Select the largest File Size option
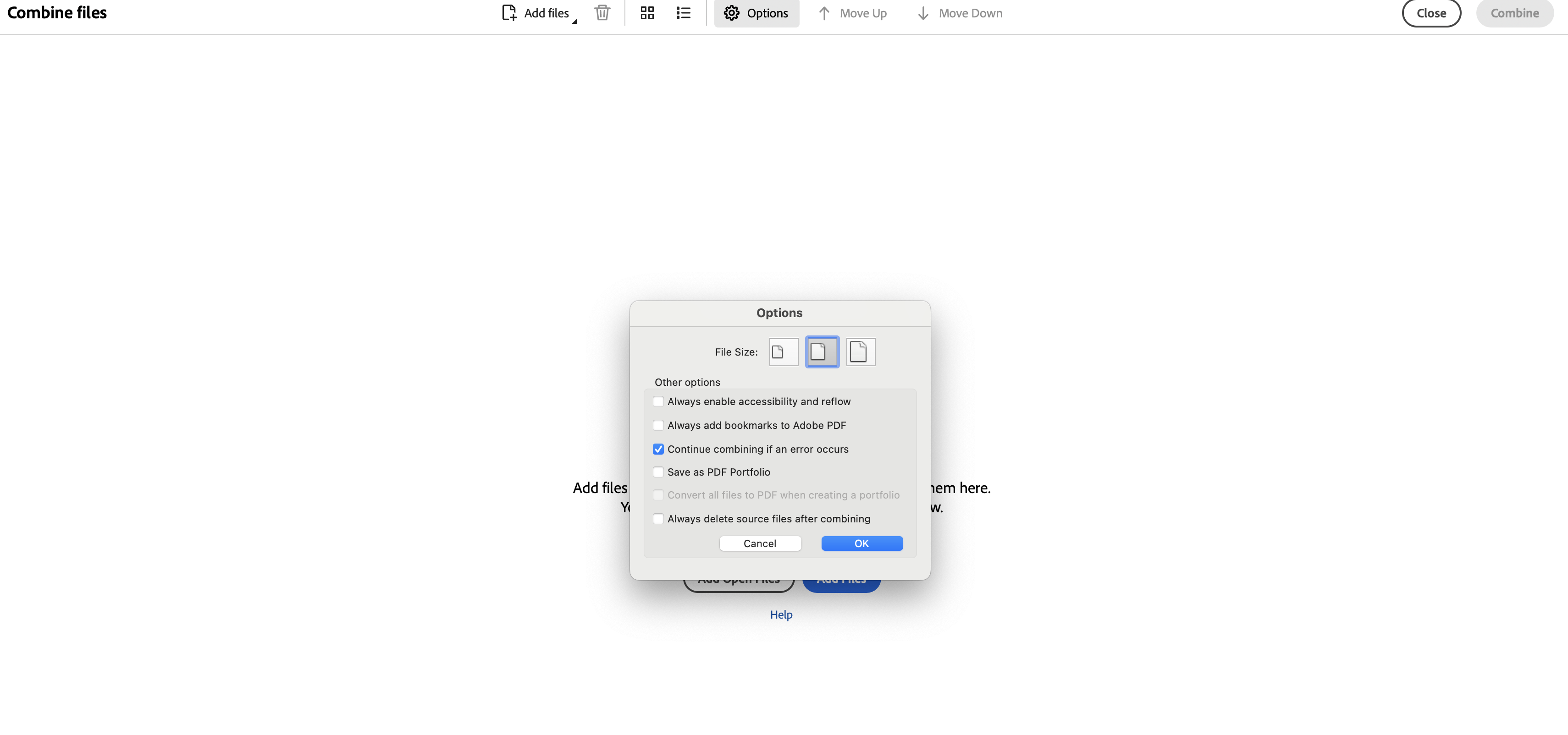This screenshot has width=1568, height=735. coord(860,351)
